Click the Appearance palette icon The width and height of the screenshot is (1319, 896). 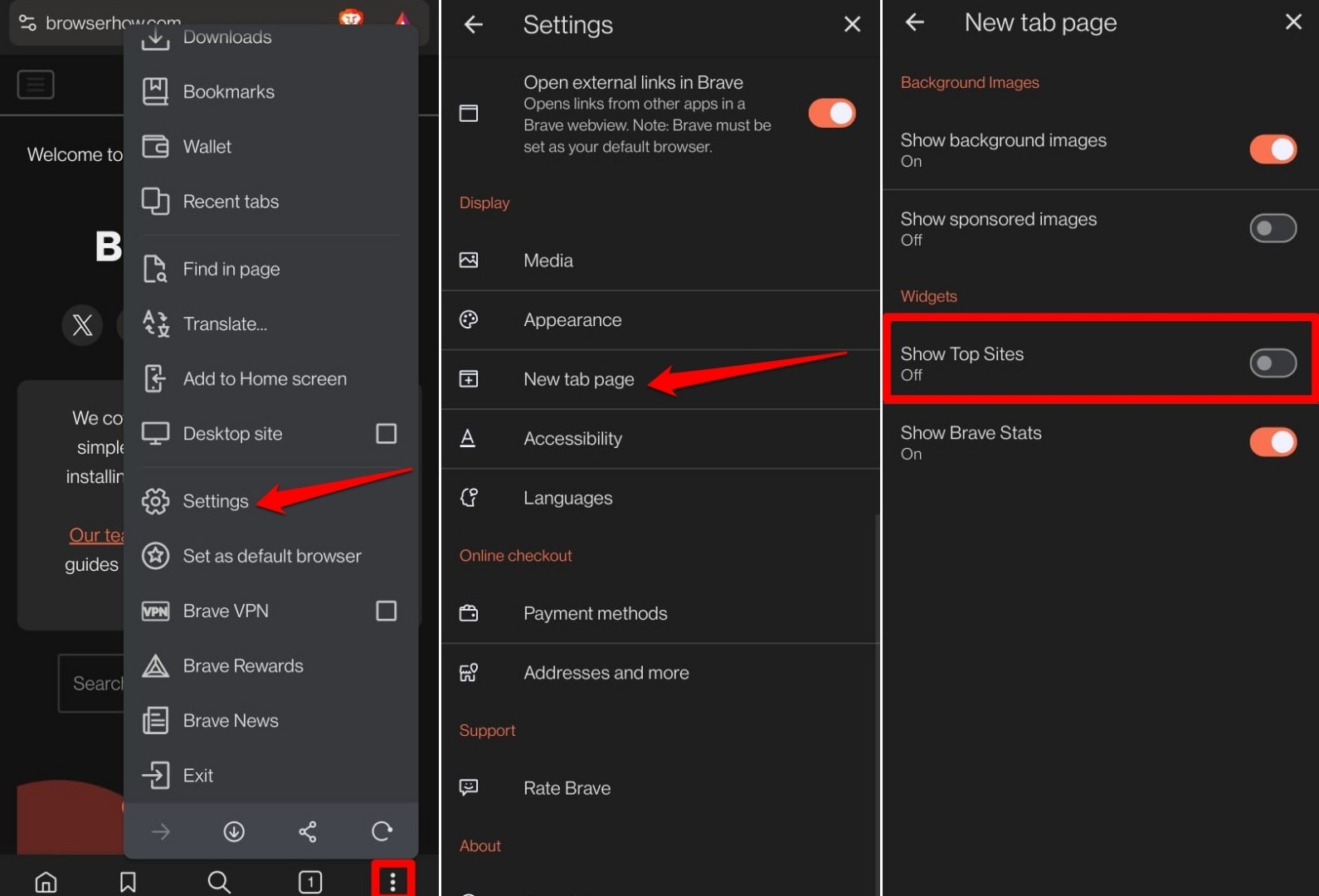tap(469, 319)
